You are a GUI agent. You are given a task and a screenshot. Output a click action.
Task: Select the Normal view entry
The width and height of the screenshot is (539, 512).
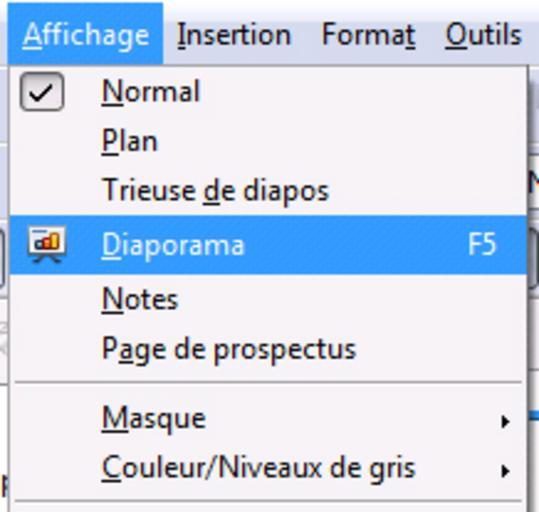tap(268, 92)
